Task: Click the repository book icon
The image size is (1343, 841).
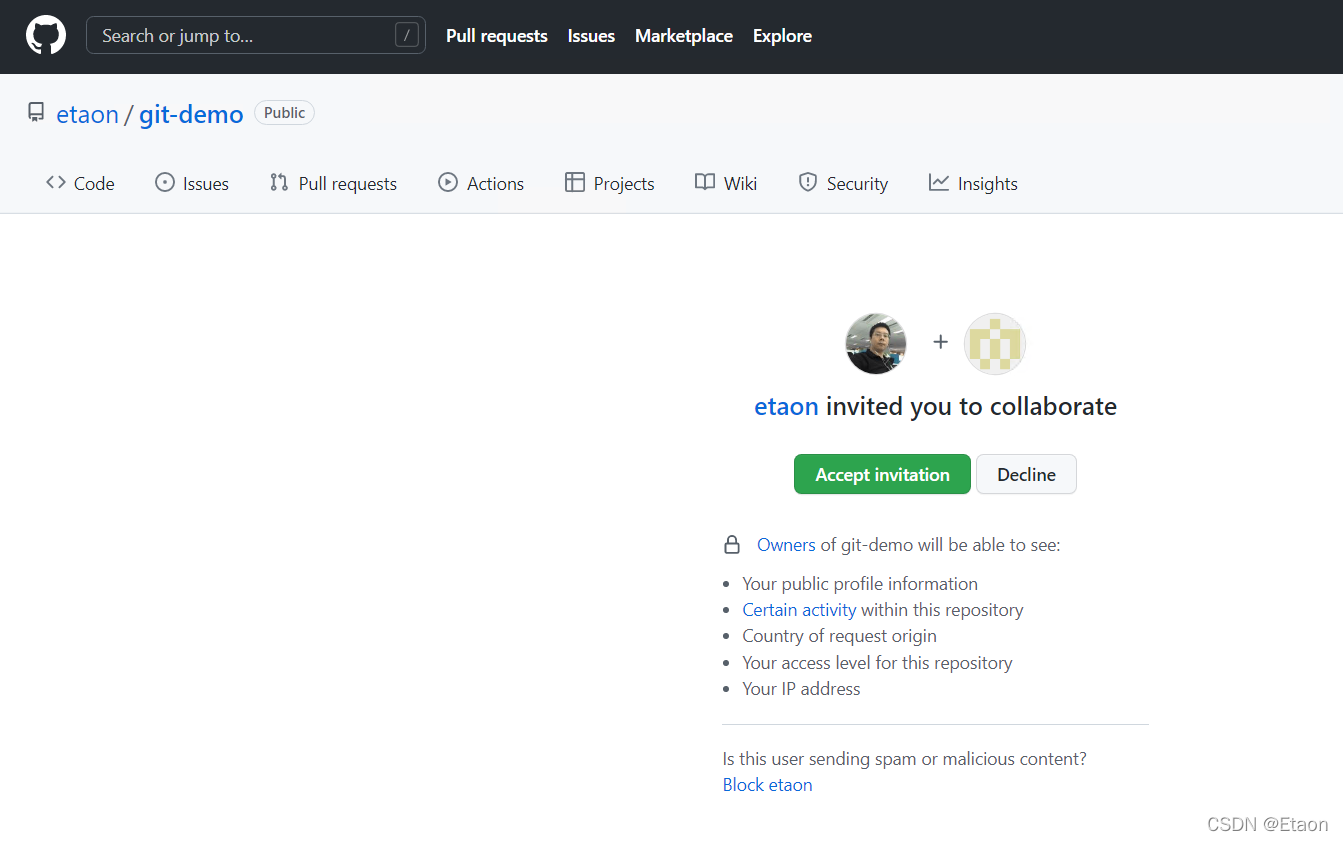Action: pyautogui.click(x=36, y=112)
